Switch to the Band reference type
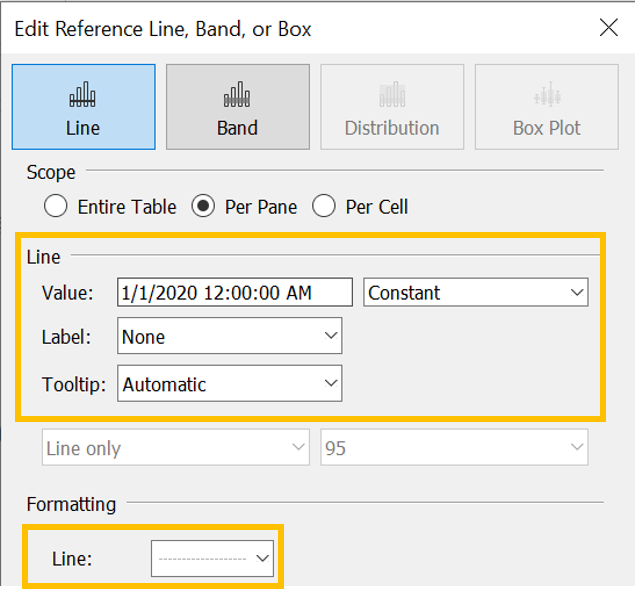 237,107
